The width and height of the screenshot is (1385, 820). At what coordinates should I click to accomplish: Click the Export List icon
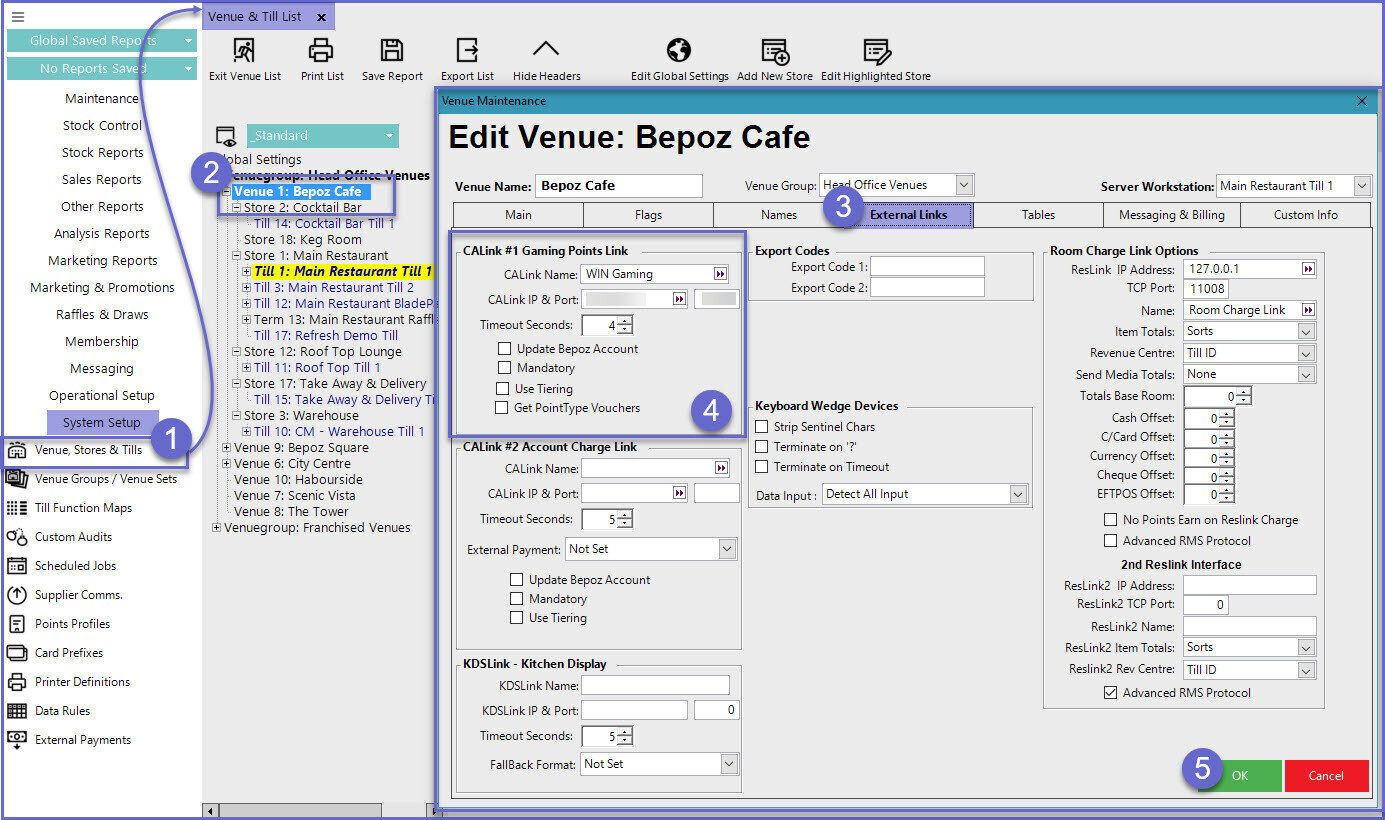(x=467, y=50)
